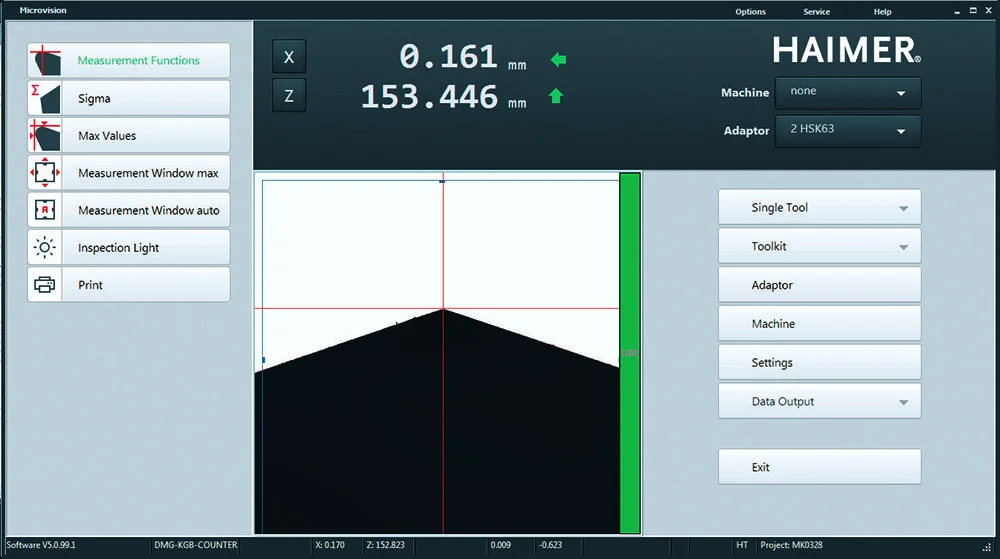Expand the Single Tool dropdown arrow
This screenshot has height=559, width=1000.
click(x=903, y=208)
